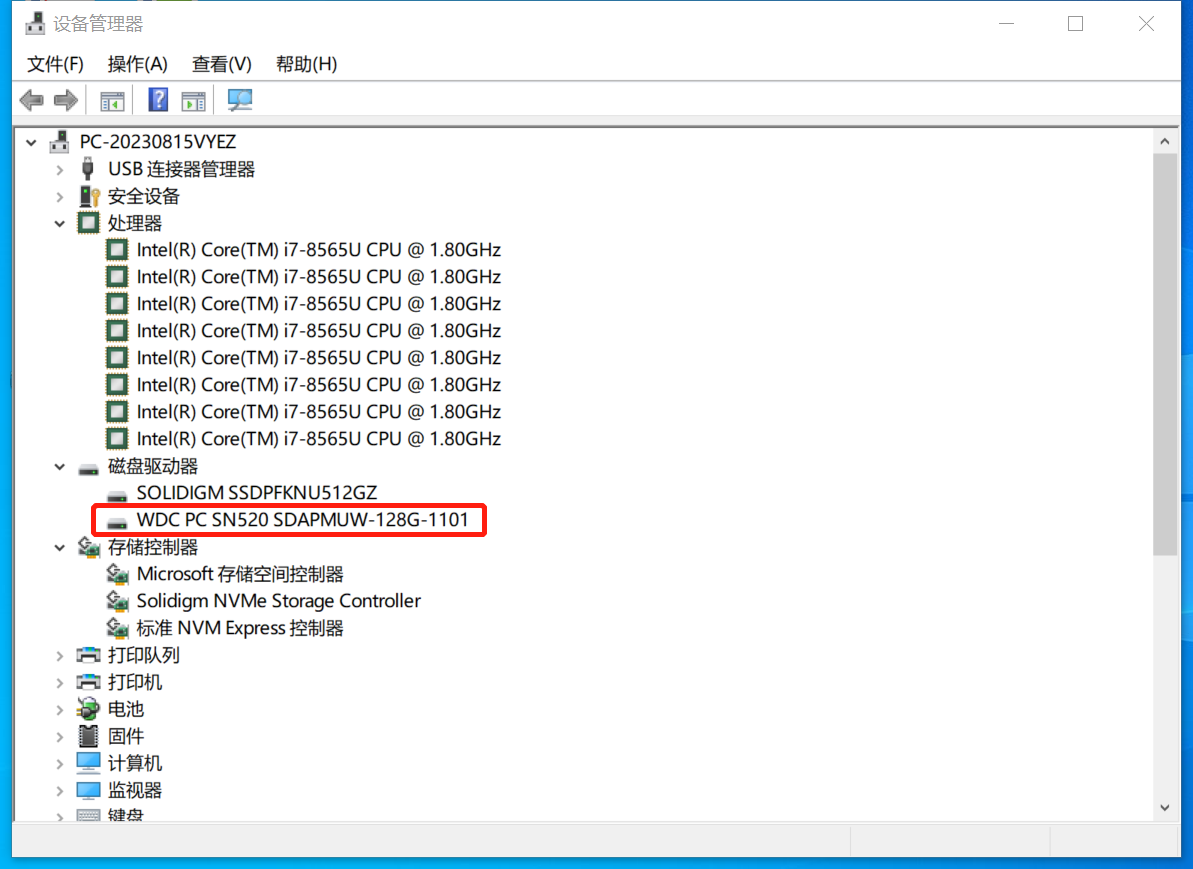The width and height of the screenshot is (1193, 869).
Task: Click the 电池 battery icon
Action: coord(88,709)
